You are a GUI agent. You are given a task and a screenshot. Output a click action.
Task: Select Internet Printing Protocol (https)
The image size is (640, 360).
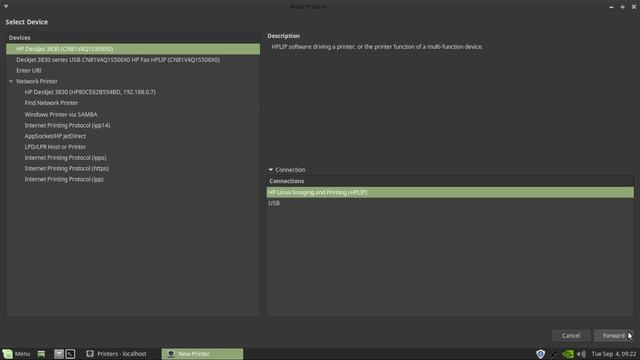[133, 168]
